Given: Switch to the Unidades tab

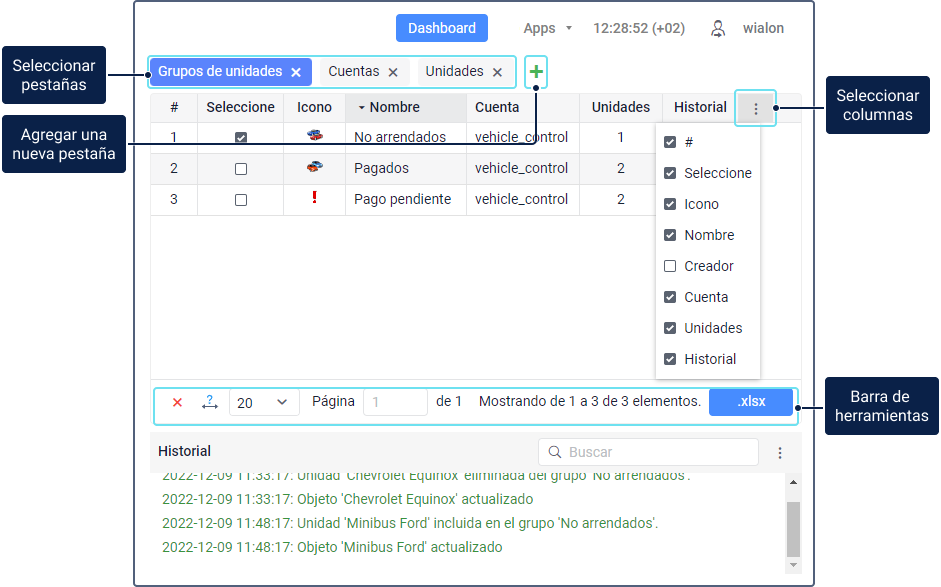Looking at the screenshot, I should click(454, 71).
